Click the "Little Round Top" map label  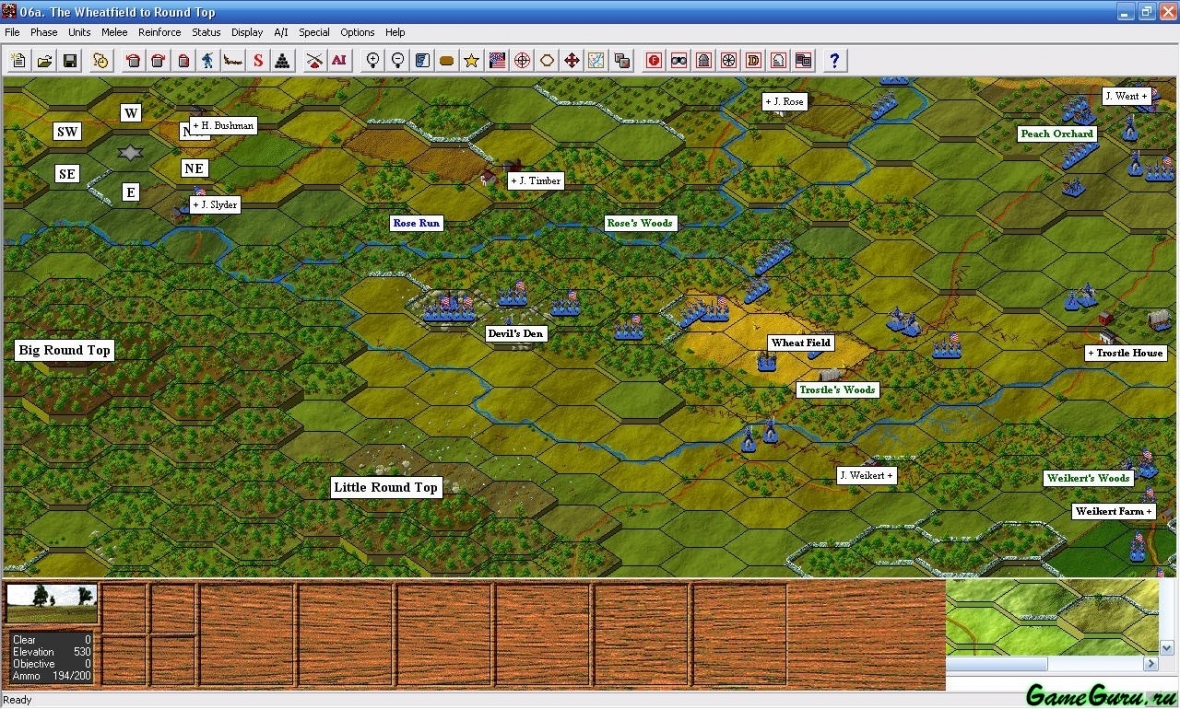385,487
